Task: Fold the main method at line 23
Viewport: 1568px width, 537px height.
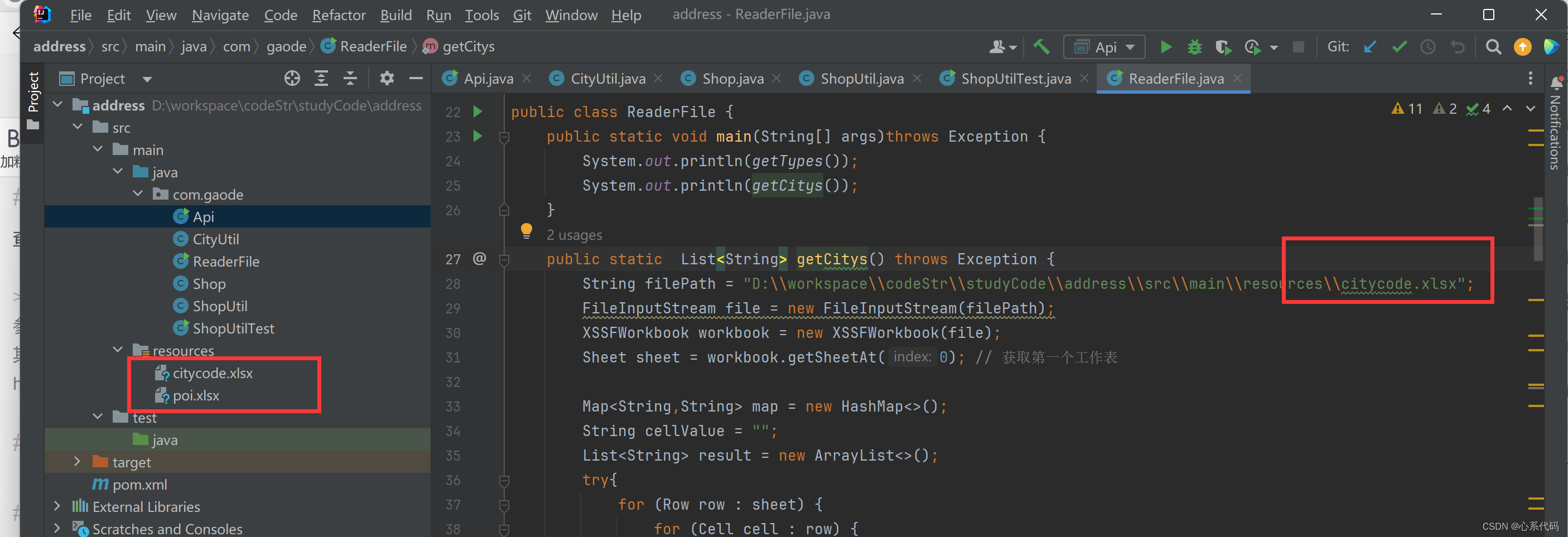Action: (x=504, y=138)
